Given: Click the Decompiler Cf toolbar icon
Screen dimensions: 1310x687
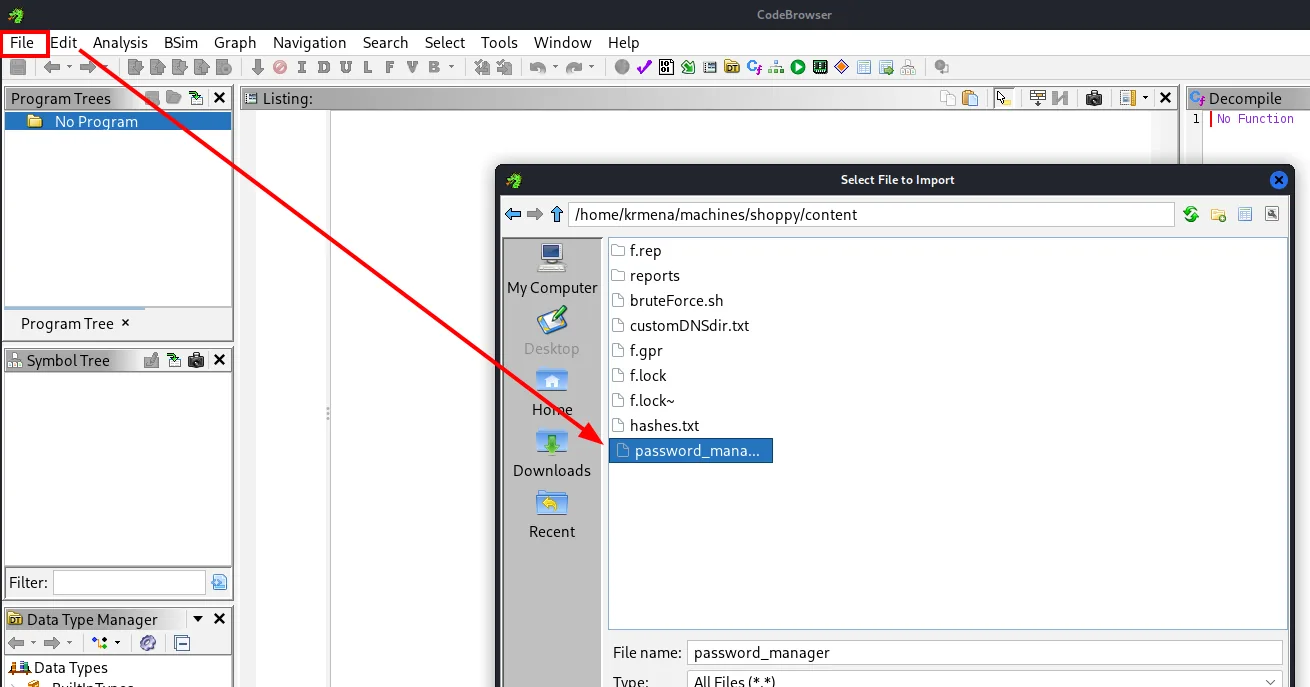Looking at the screenshot, I should (x=755, y=67).
